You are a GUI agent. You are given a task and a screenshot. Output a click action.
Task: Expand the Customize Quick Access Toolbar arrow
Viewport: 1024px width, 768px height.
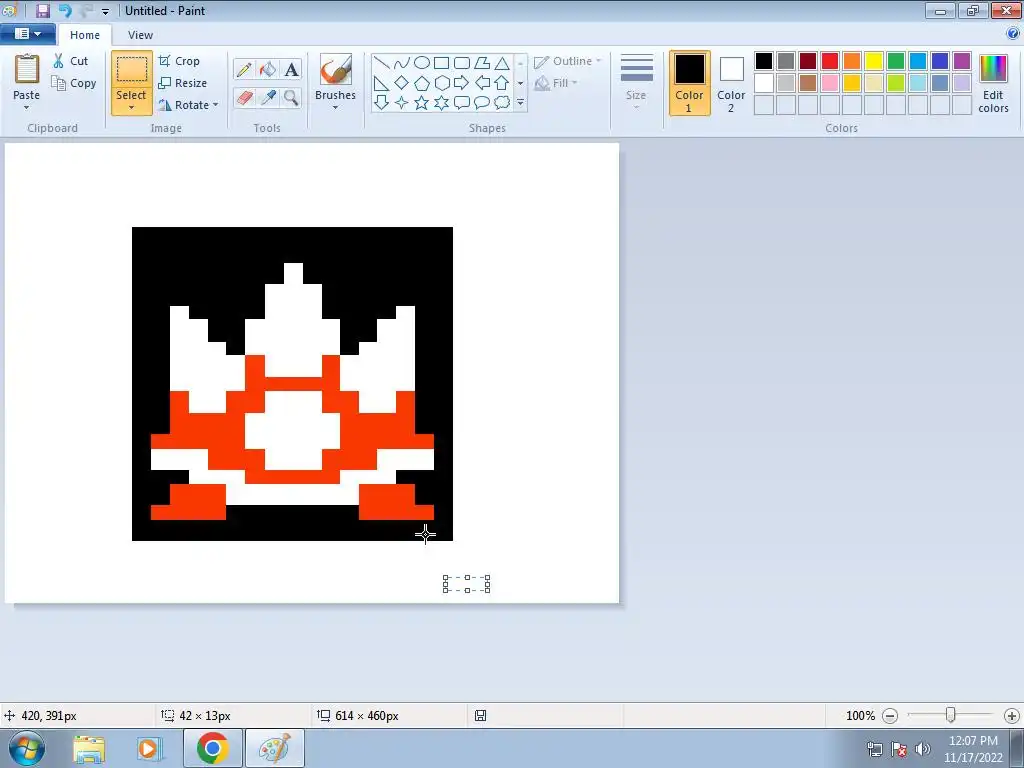[x=105, y=11]
